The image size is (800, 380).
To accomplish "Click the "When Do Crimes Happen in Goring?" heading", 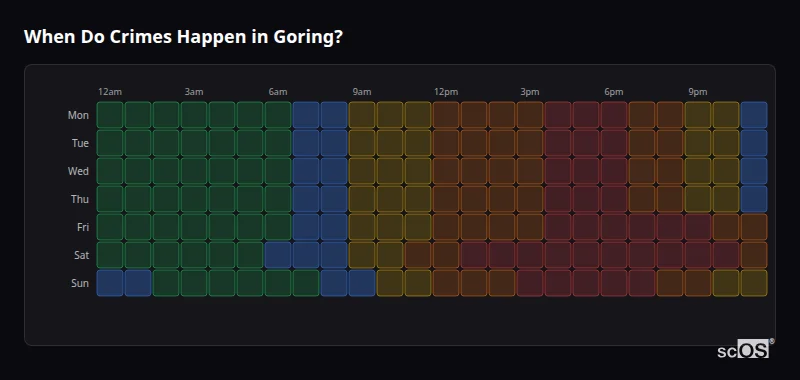I will [x=183, y=37].
